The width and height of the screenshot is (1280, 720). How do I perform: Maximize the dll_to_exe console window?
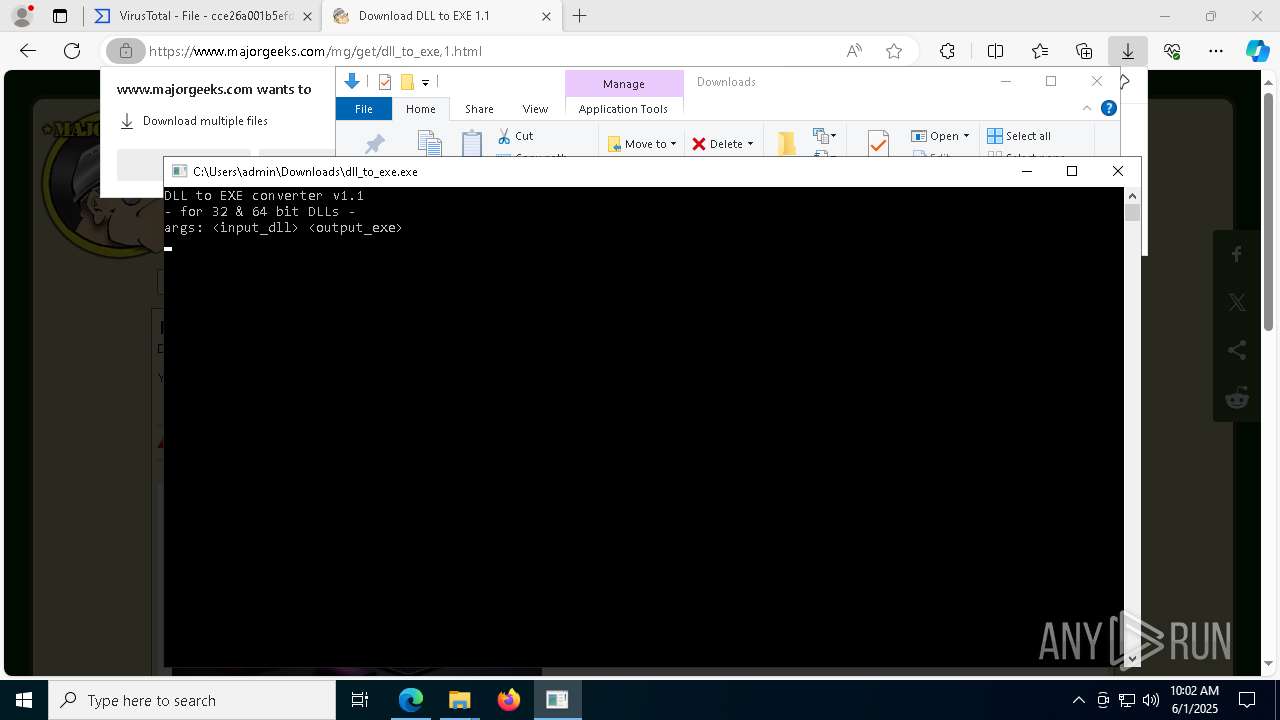1072,171
